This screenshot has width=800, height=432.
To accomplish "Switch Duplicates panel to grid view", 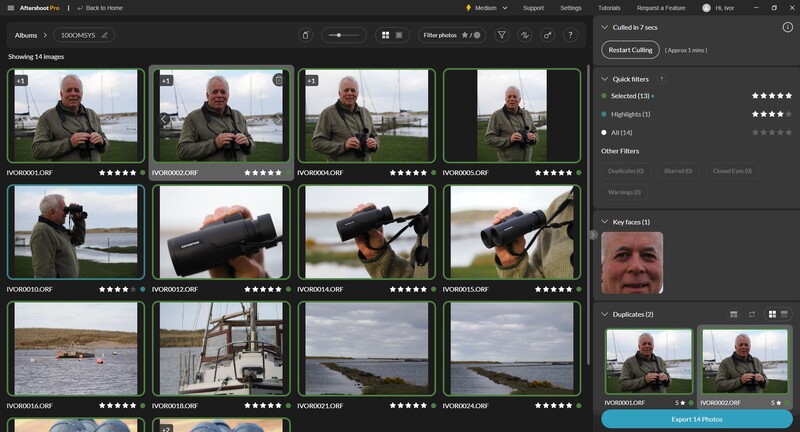I will 772,314.
